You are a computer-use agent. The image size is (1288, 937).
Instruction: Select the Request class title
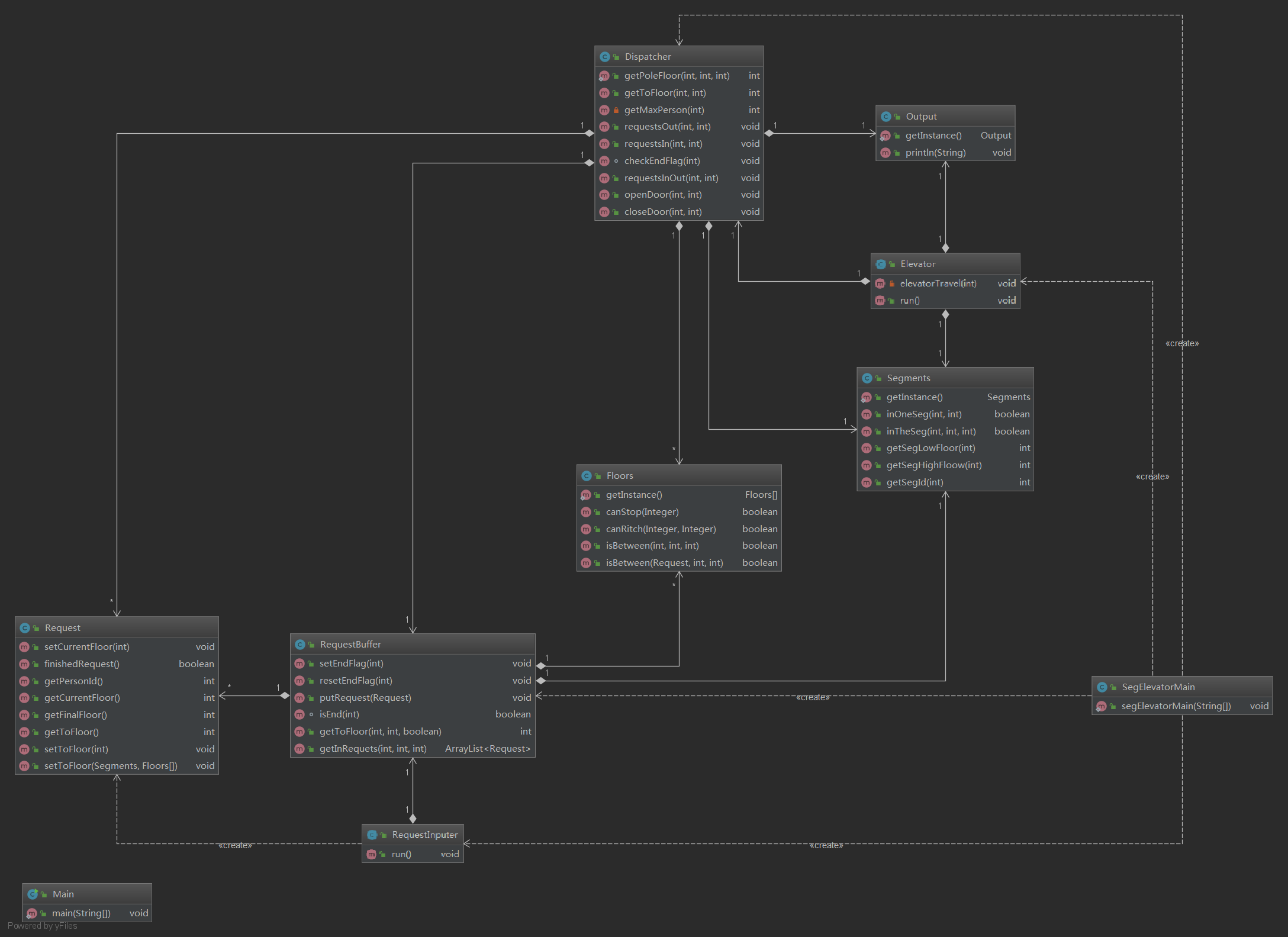62,627
